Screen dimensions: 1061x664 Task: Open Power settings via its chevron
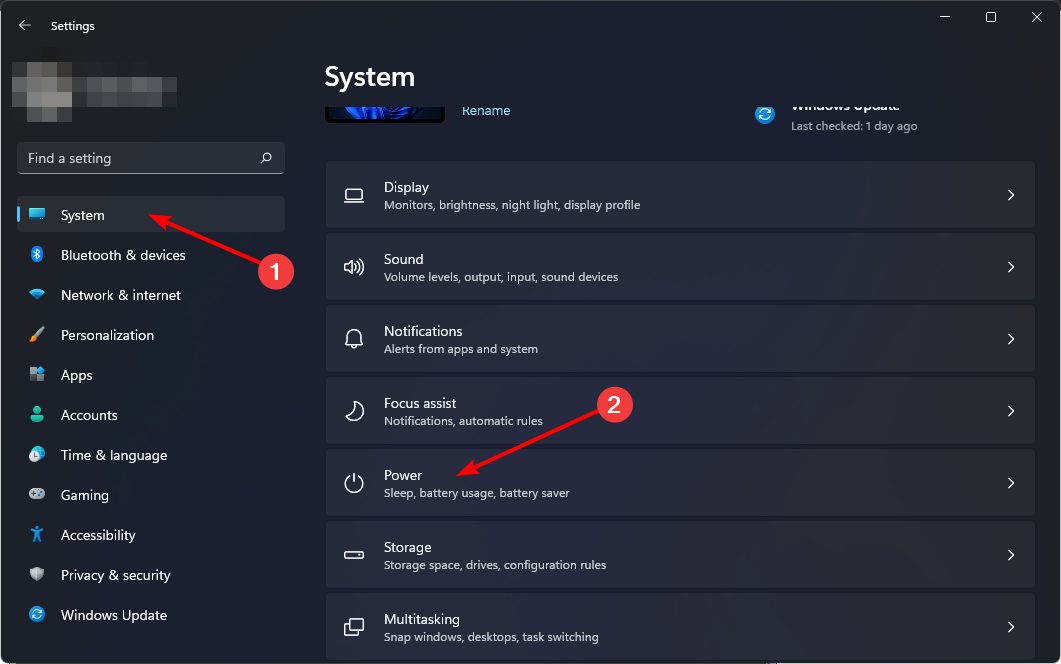point(1011,483)
